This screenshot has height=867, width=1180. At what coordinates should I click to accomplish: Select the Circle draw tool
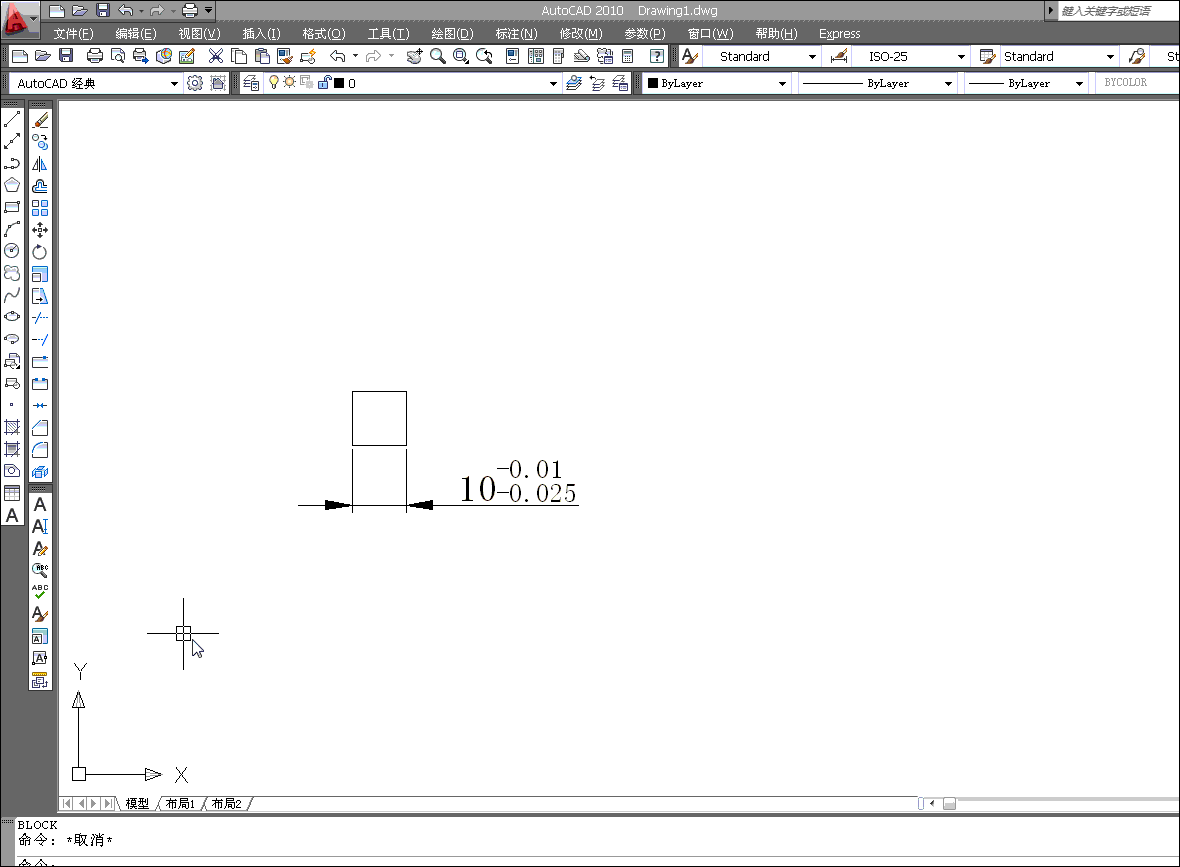point(12,251)
